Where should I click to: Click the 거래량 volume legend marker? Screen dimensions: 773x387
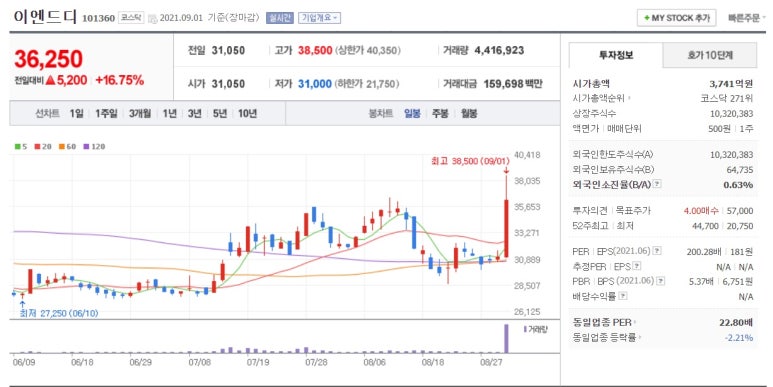click(525, 329)
